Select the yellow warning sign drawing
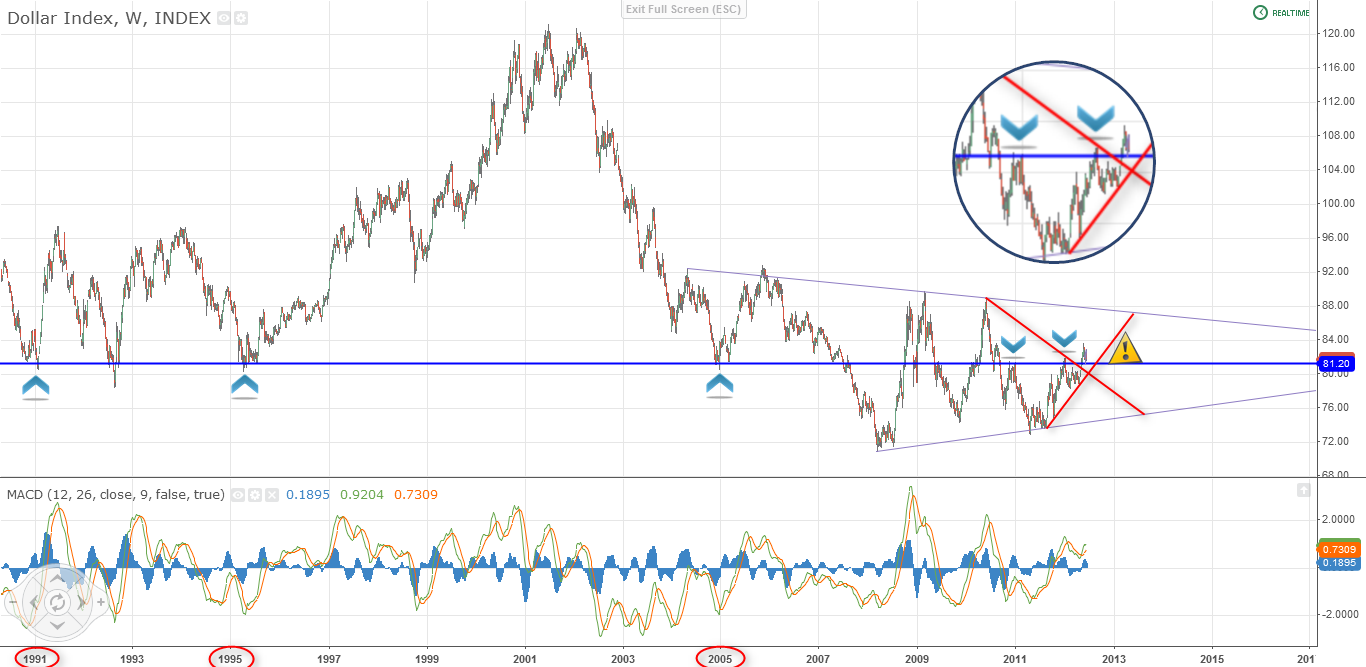The width and height of the screenshot is (1366, 667). tap(1126, 348)
